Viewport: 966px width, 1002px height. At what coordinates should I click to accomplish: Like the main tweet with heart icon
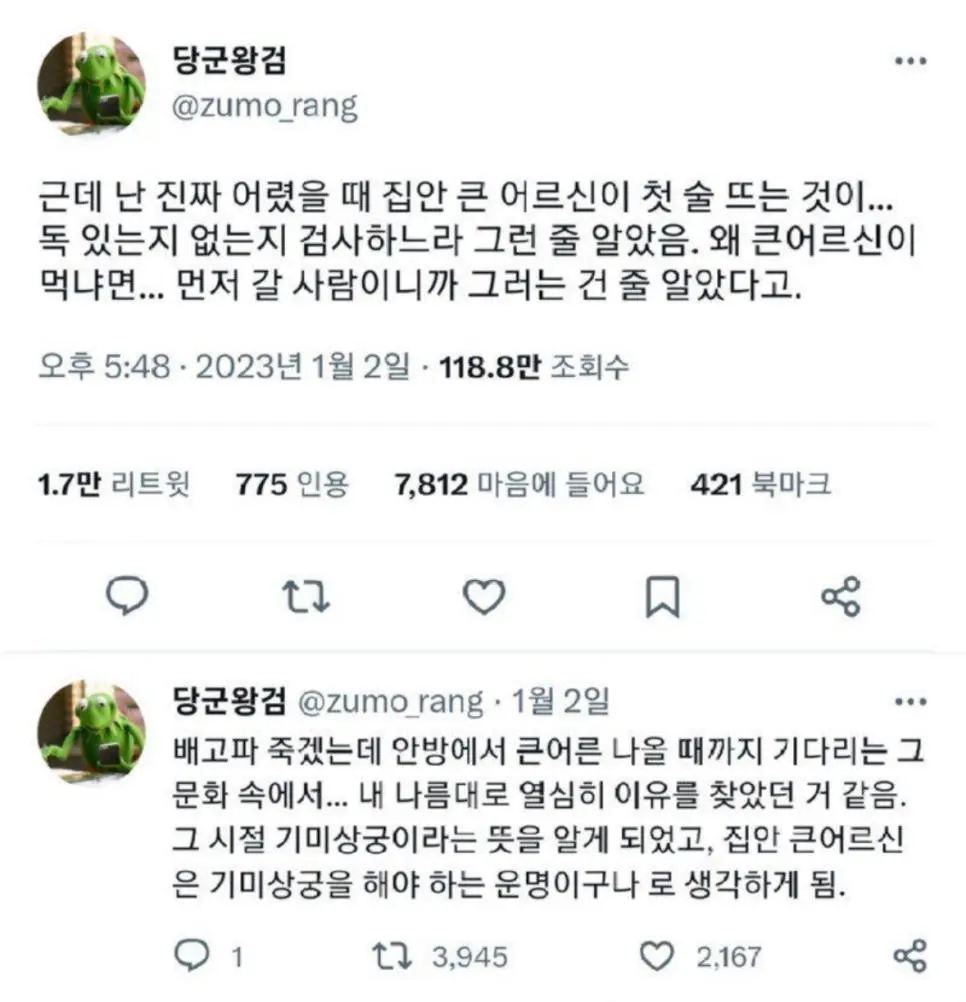[x=484, y=596]
